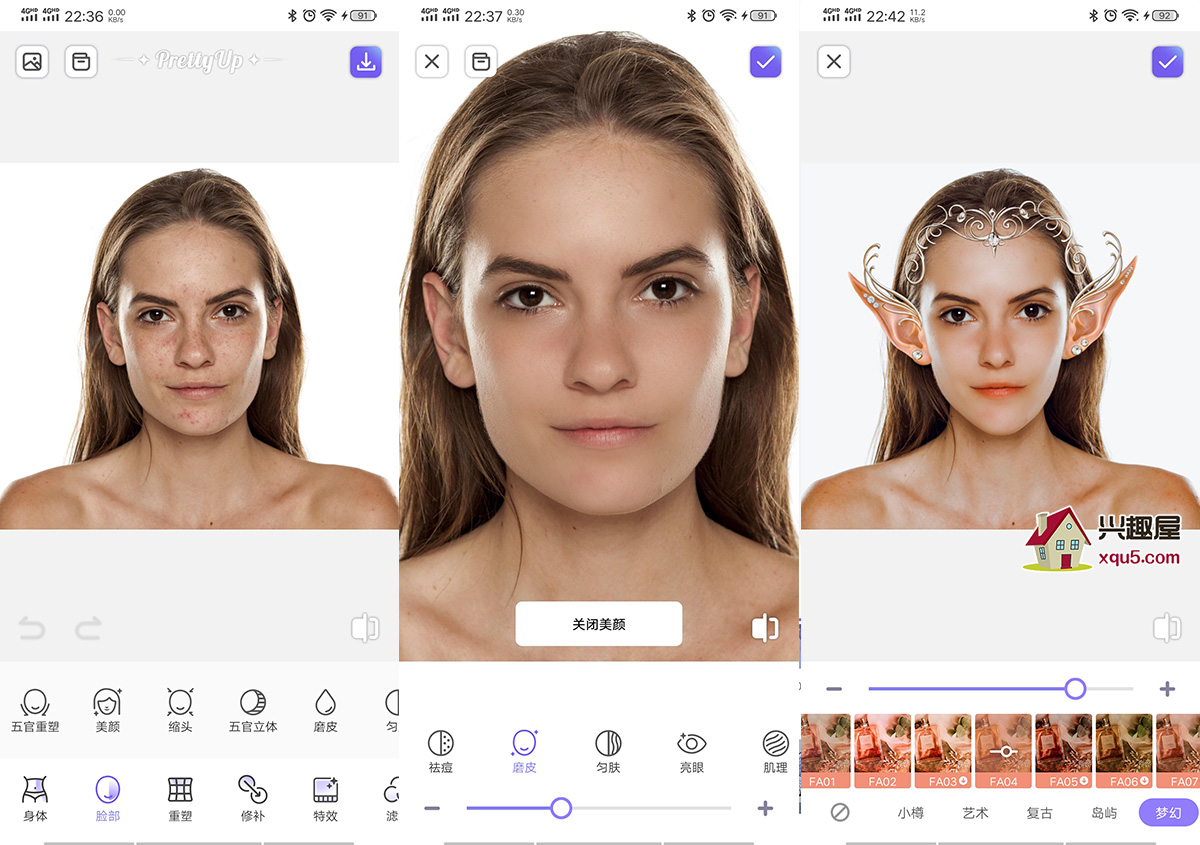Switch to the 小樽 filter category
The width and height of the screenshot is (1200, 845).
[910, 813]
